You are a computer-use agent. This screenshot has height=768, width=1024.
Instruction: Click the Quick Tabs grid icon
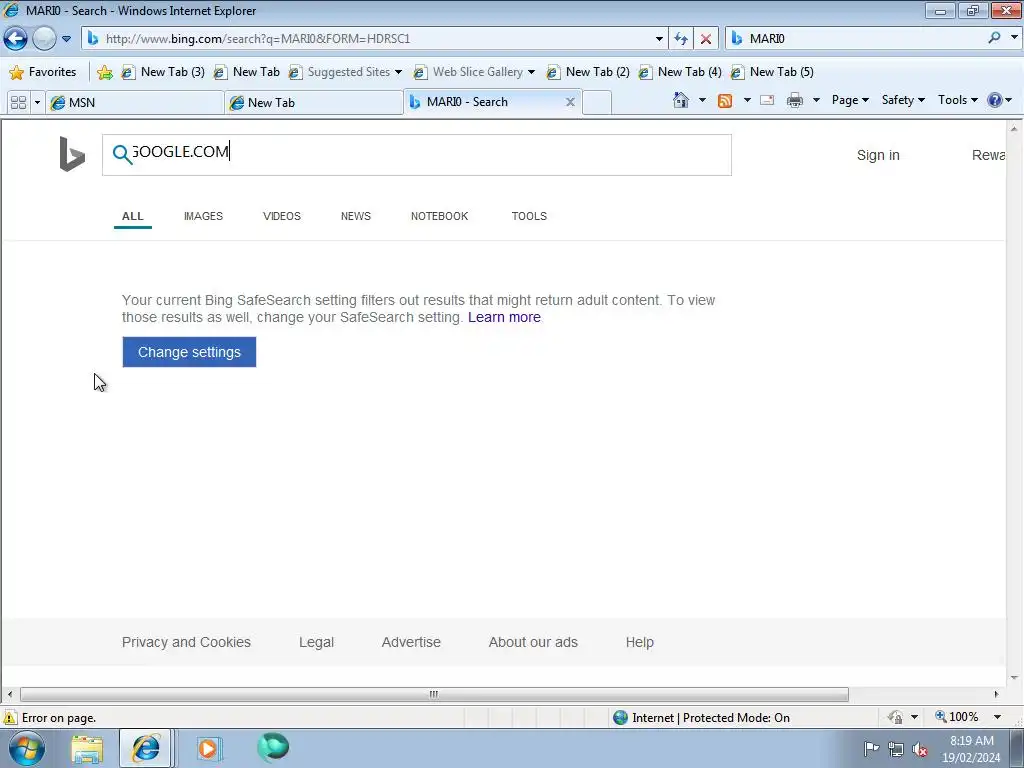[x=18, y=103]
